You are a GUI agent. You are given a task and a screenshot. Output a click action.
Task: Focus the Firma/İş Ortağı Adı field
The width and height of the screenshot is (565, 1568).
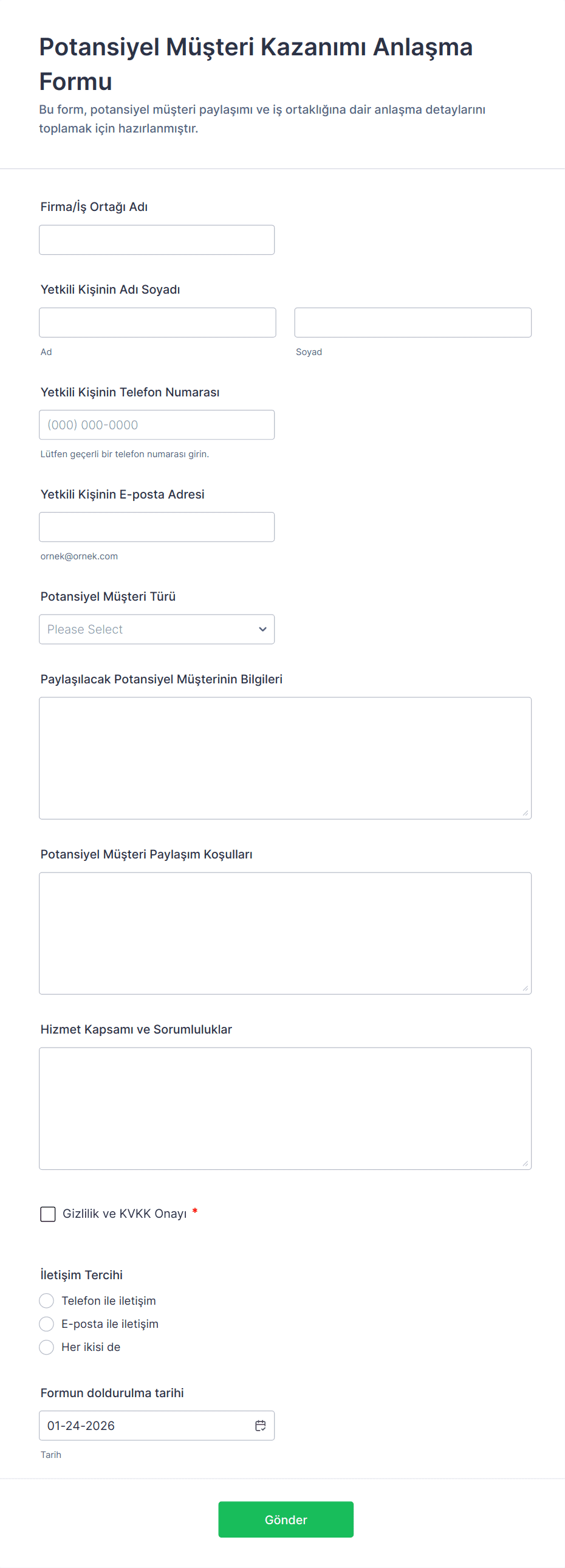tap(156, 240)
